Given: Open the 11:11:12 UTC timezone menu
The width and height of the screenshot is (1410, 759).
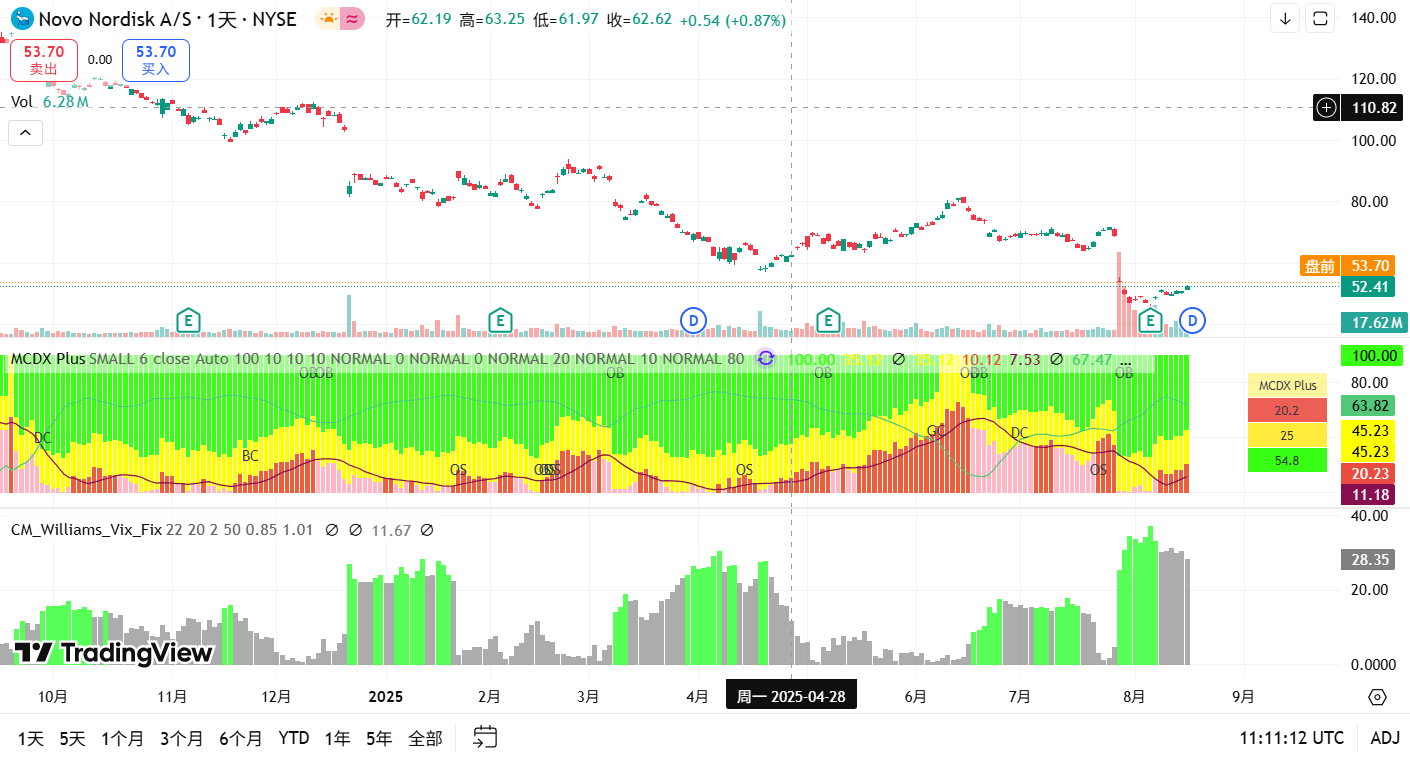Looking at the screenshot, I should pyautogui.click(x=1291, y=738).
